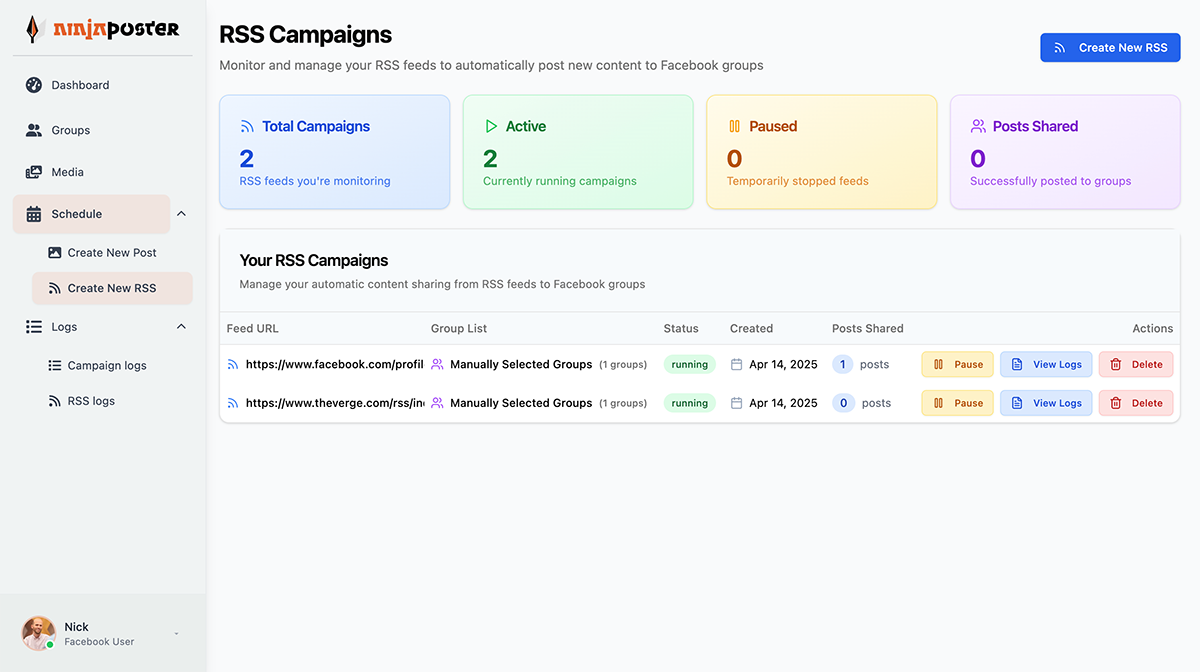
Task: Click the RSS logs feed icon
Action: [x=55, y=401]
